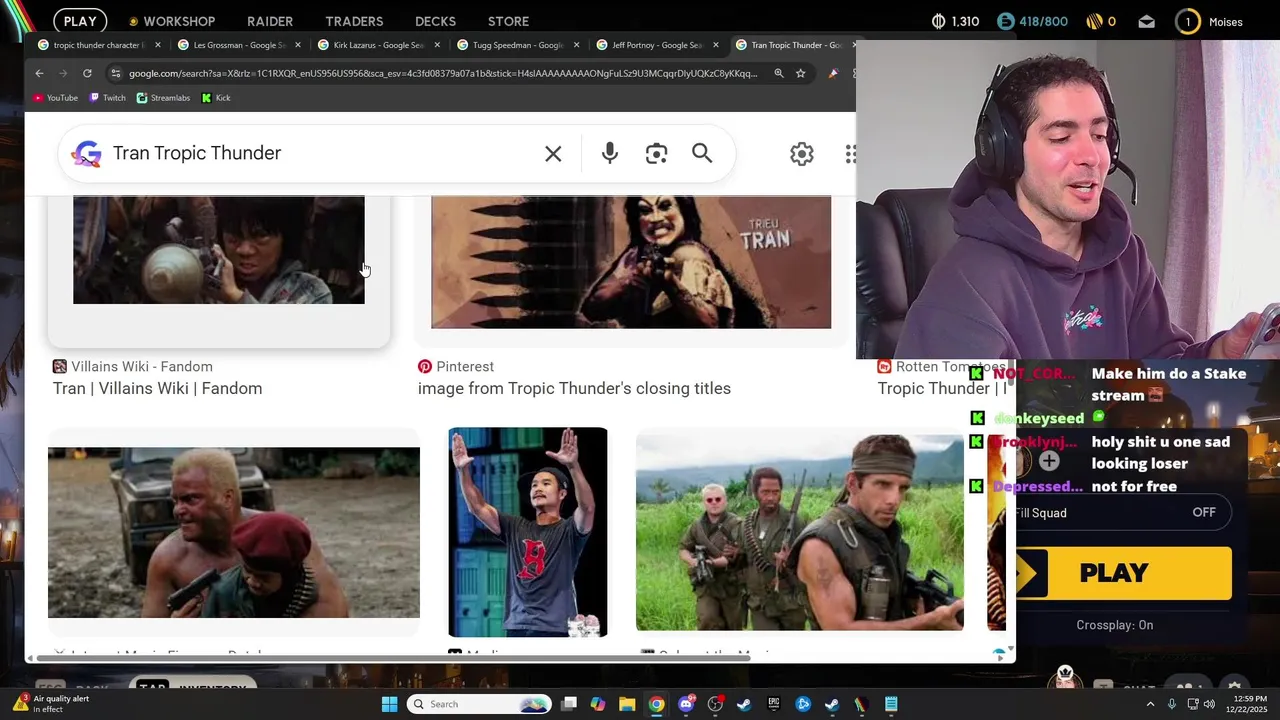Open the YouTube bookmark
The height and width of the screenshot is (720, 1280).
[x=55, y=98]
